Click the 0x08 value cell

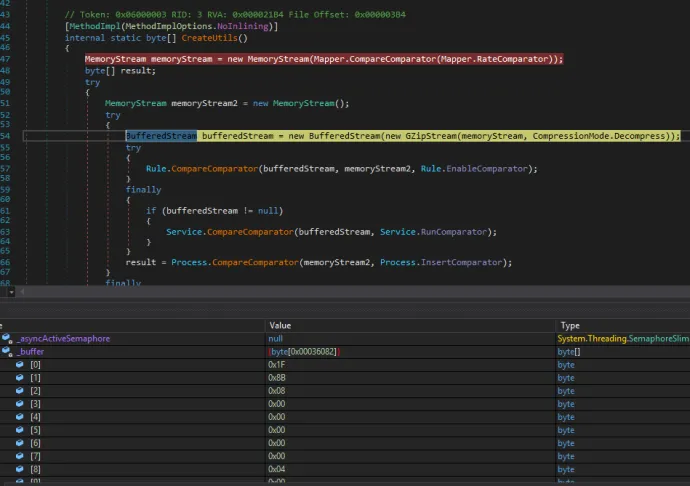277,390
